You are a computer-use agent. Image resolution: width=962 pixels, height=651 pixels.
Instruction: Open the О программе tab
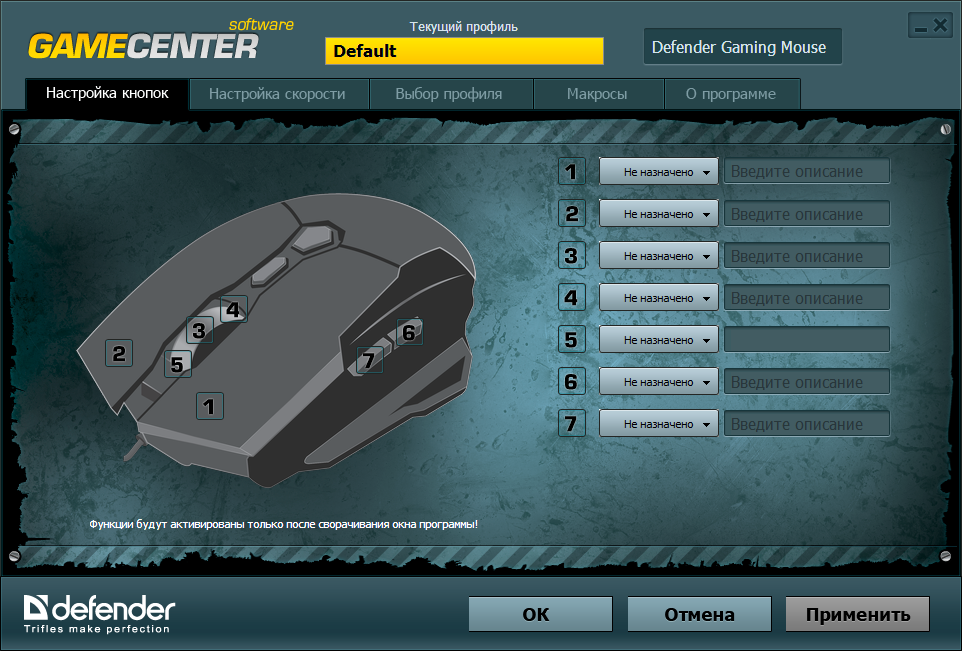(732, 94)
